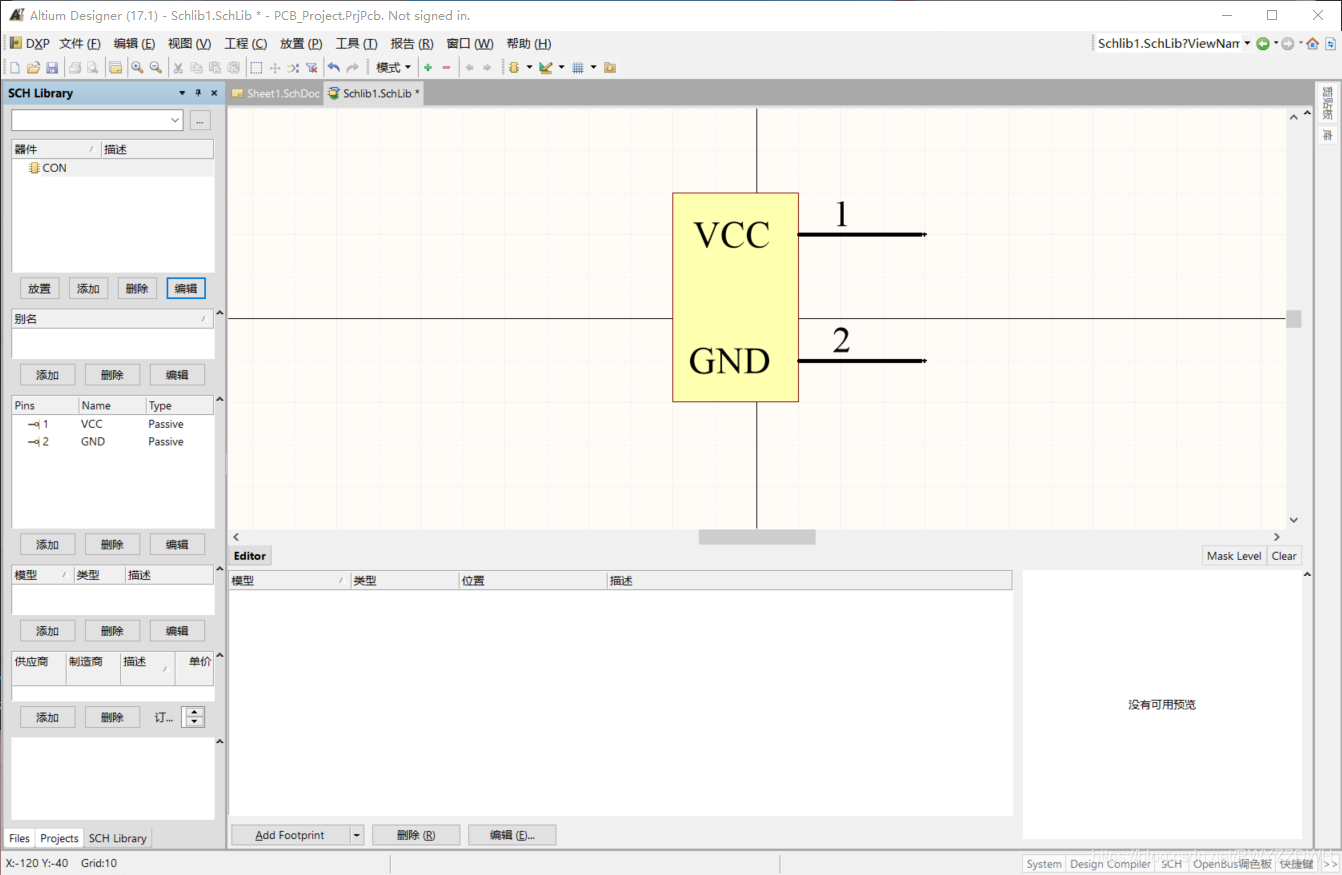Viewport: 1342px width, 875px height.
Task: Click the Add Footprint button
Action: pyautogui.click(x=290, y=835)
